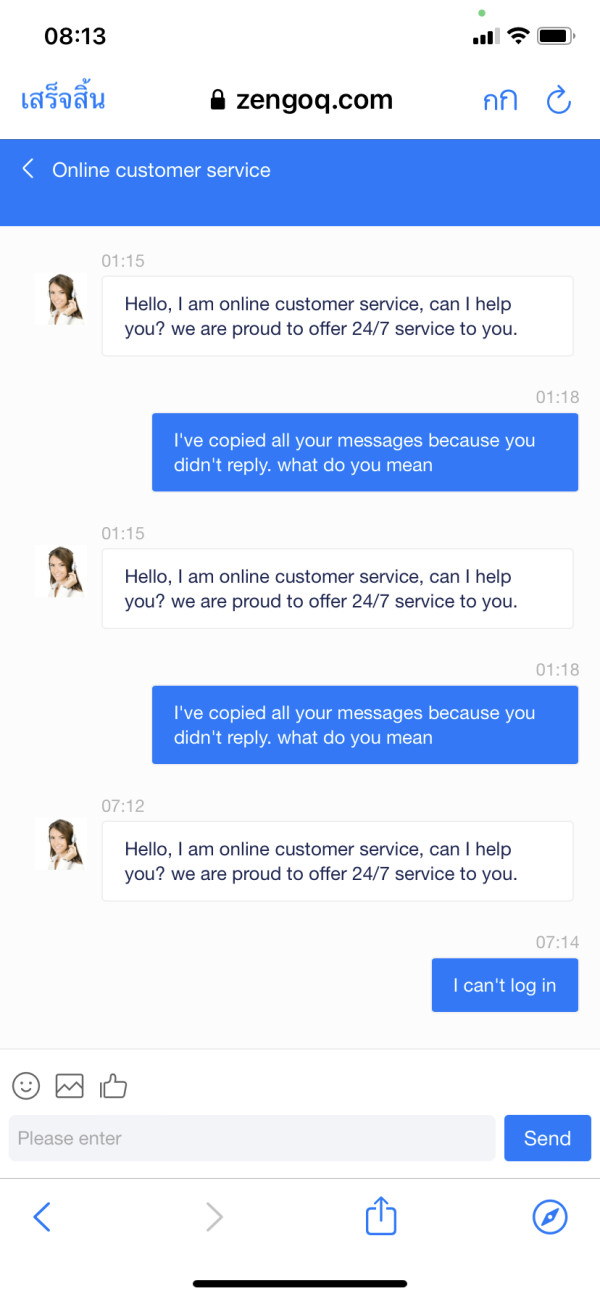Tap the "เสร็จสิ้น" done button
The width and height of the screenshot is (600, 1299).
pyautogui.click(x=63, y=100)
